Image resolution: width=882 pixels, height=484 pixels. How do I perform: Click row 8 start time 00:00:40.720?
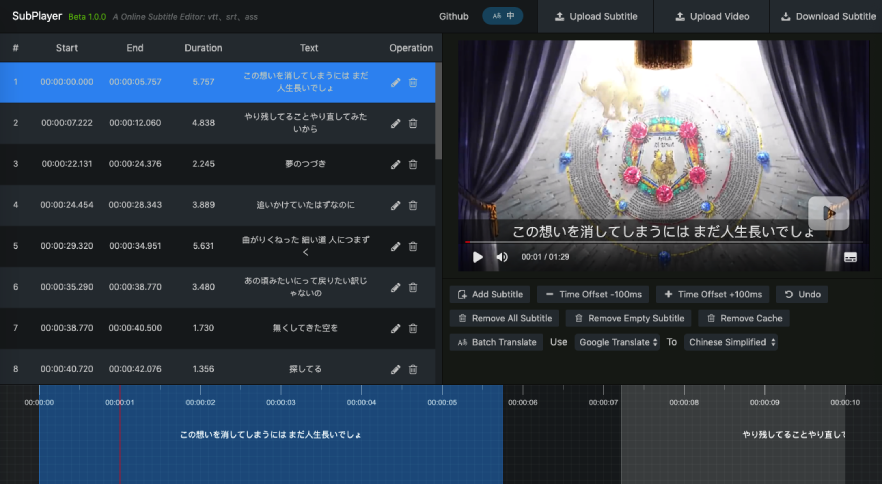tap(67, 369)
